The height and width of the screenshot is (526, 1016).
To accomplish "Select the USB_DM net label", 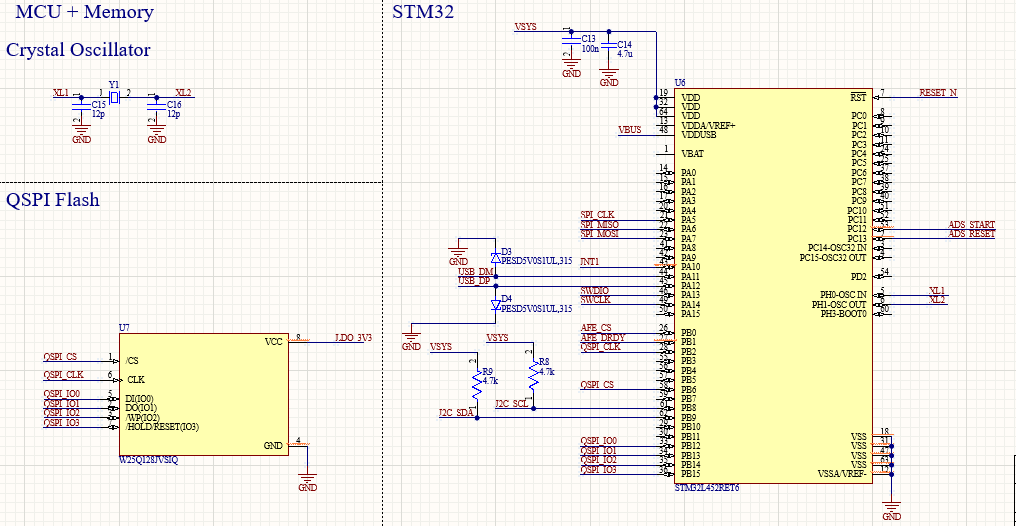I will tap(476, 271).
